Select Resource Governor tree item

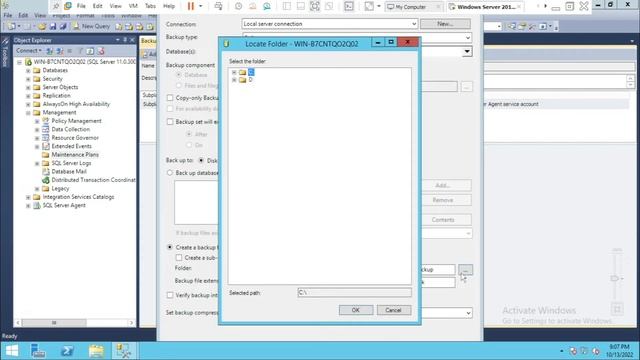coord(75,138)
